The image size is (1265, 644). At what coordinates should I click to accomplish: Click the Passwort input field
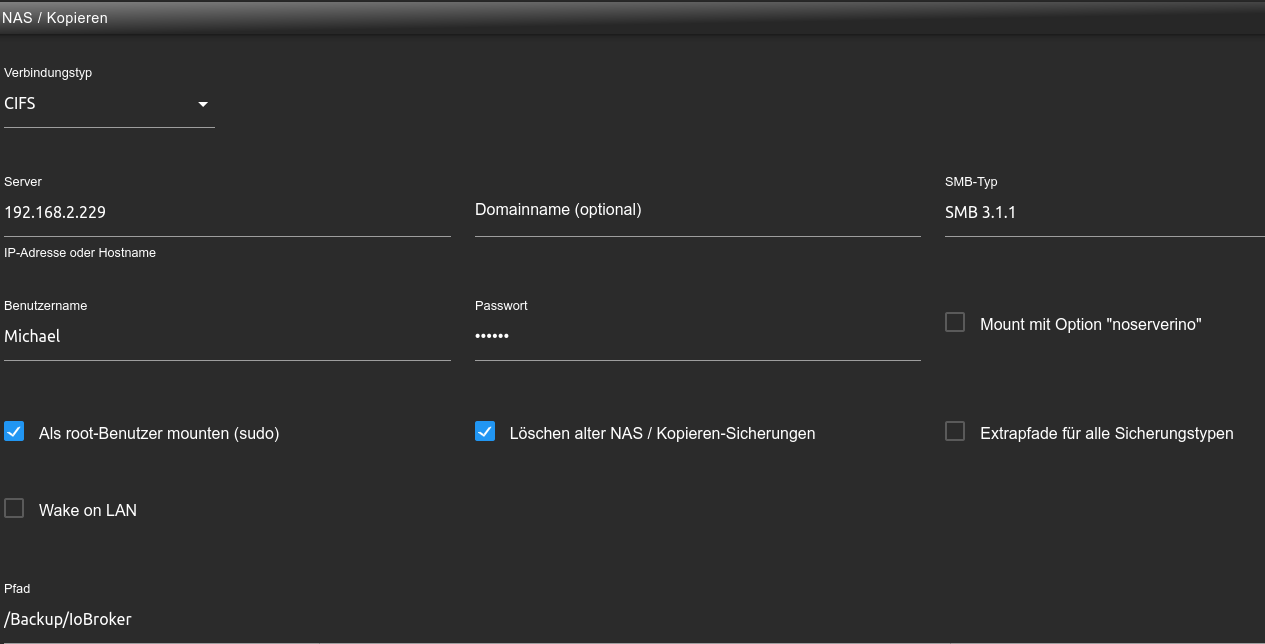pos(697,336)
